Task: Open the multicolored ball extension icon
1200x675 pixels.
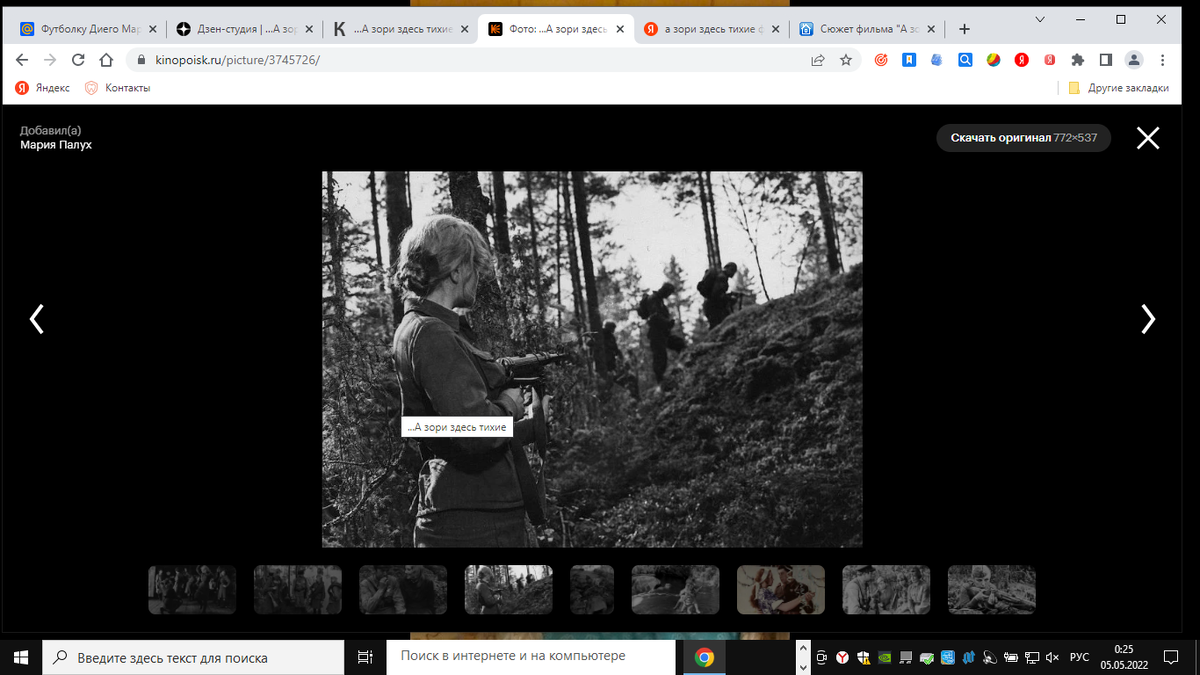Action: tap(994, 60)
